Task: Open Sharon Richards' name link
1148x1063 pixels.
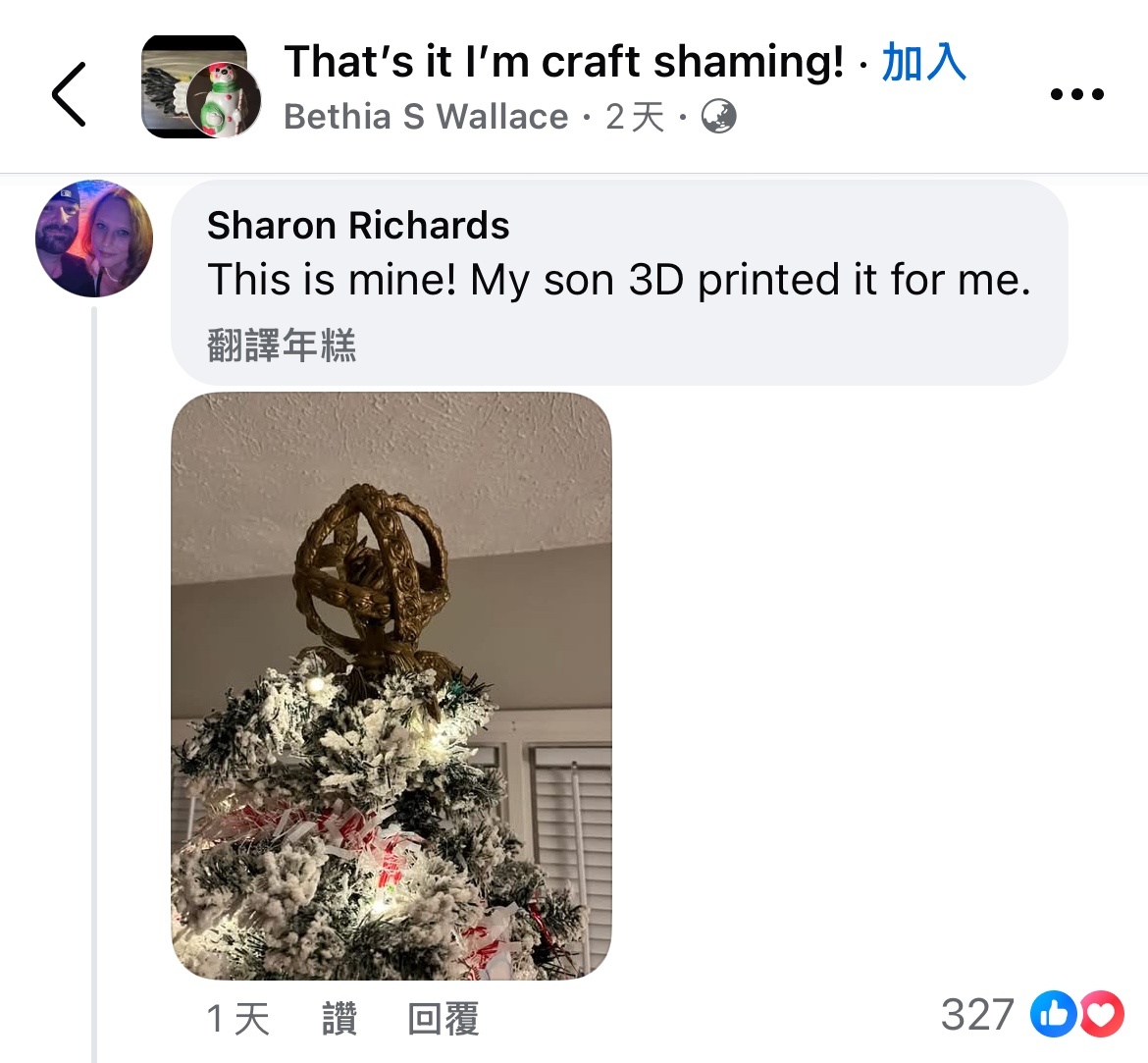Action: [x=358, y=225]
